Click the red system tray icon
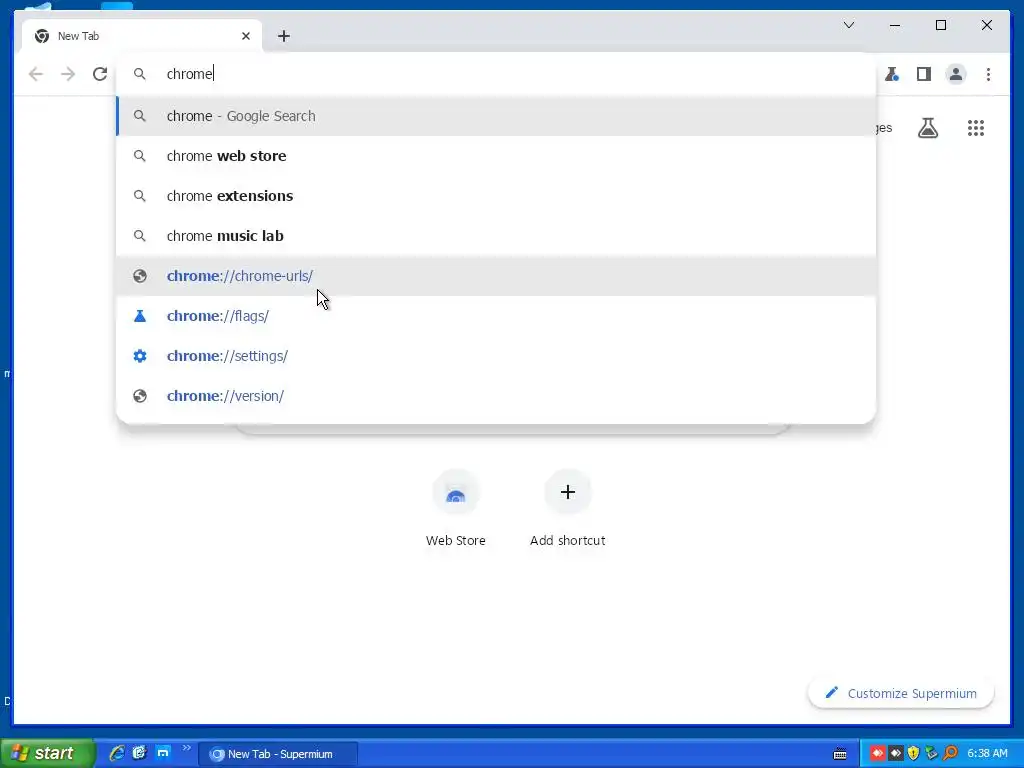The width and height of the screenshot is (1024, 768). [x=877, y=754]
